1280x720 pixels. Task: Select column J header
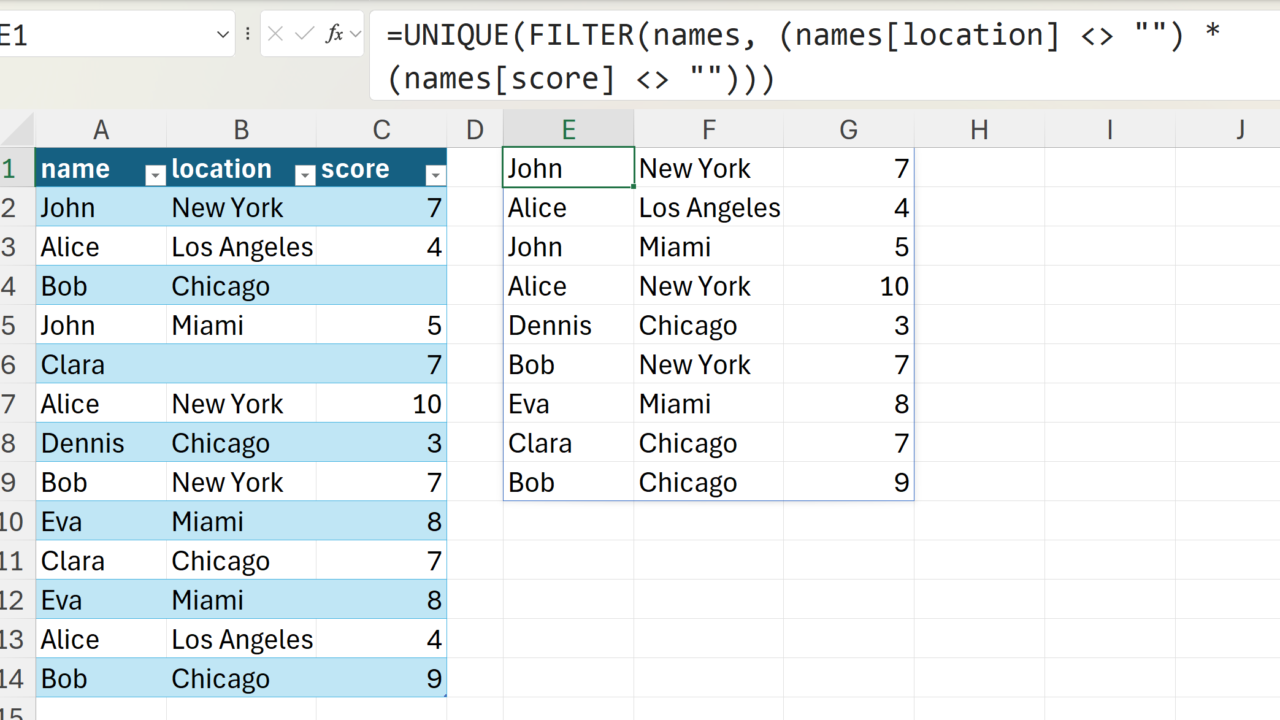click(1240, 129)
